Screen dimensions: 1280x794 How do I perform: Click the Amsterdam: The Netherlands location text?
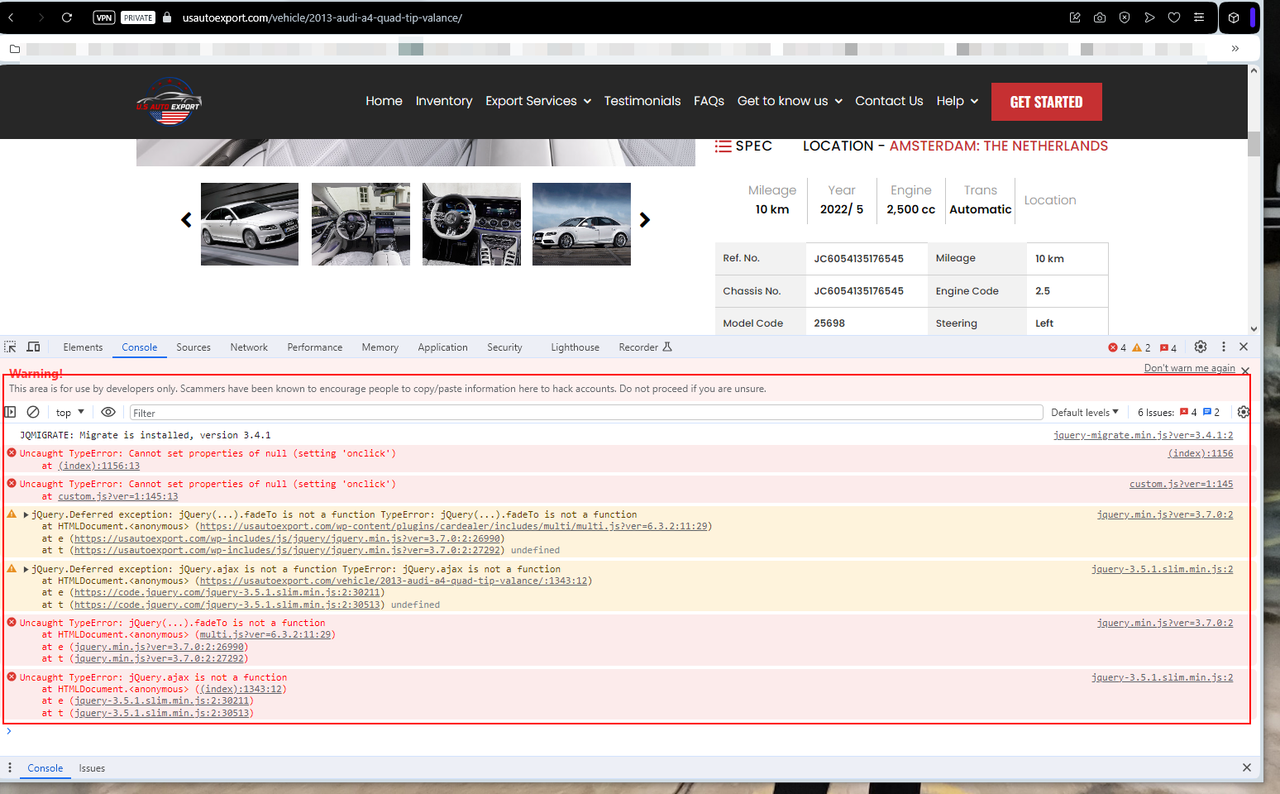(x=999, y=146)
